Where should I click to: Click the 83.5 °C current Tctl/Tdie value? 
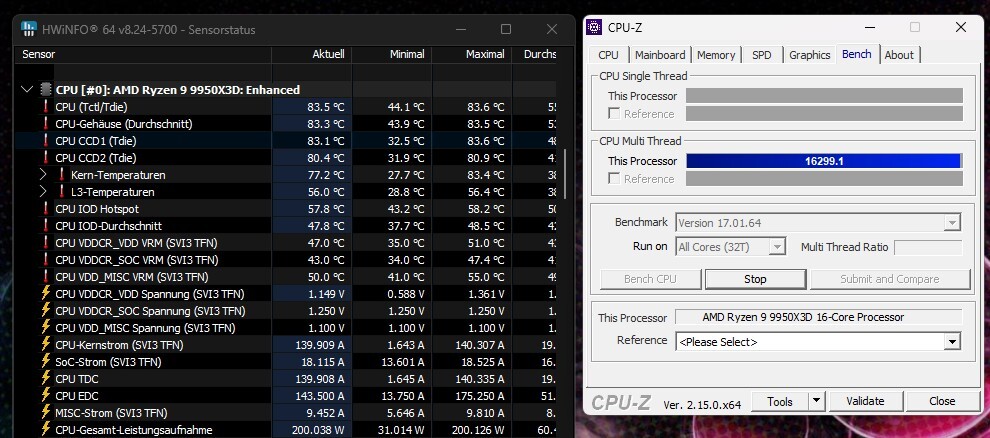pos(326,107)
